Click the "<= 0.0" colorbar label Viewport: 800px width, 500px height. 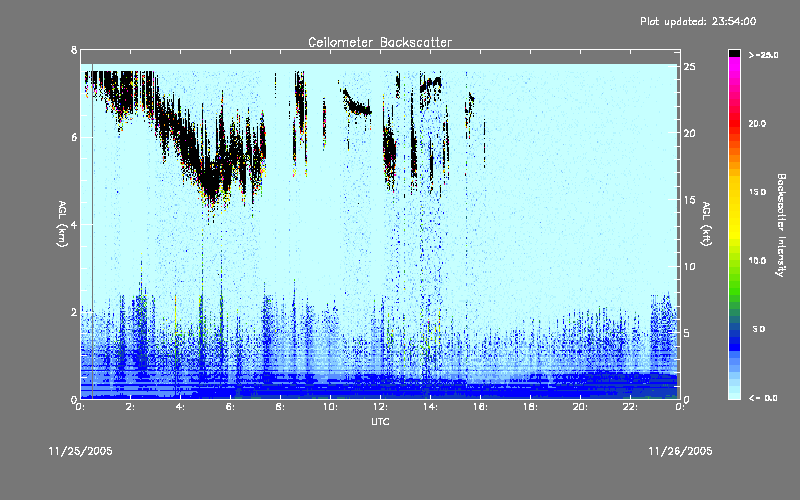tap(763, 398)
